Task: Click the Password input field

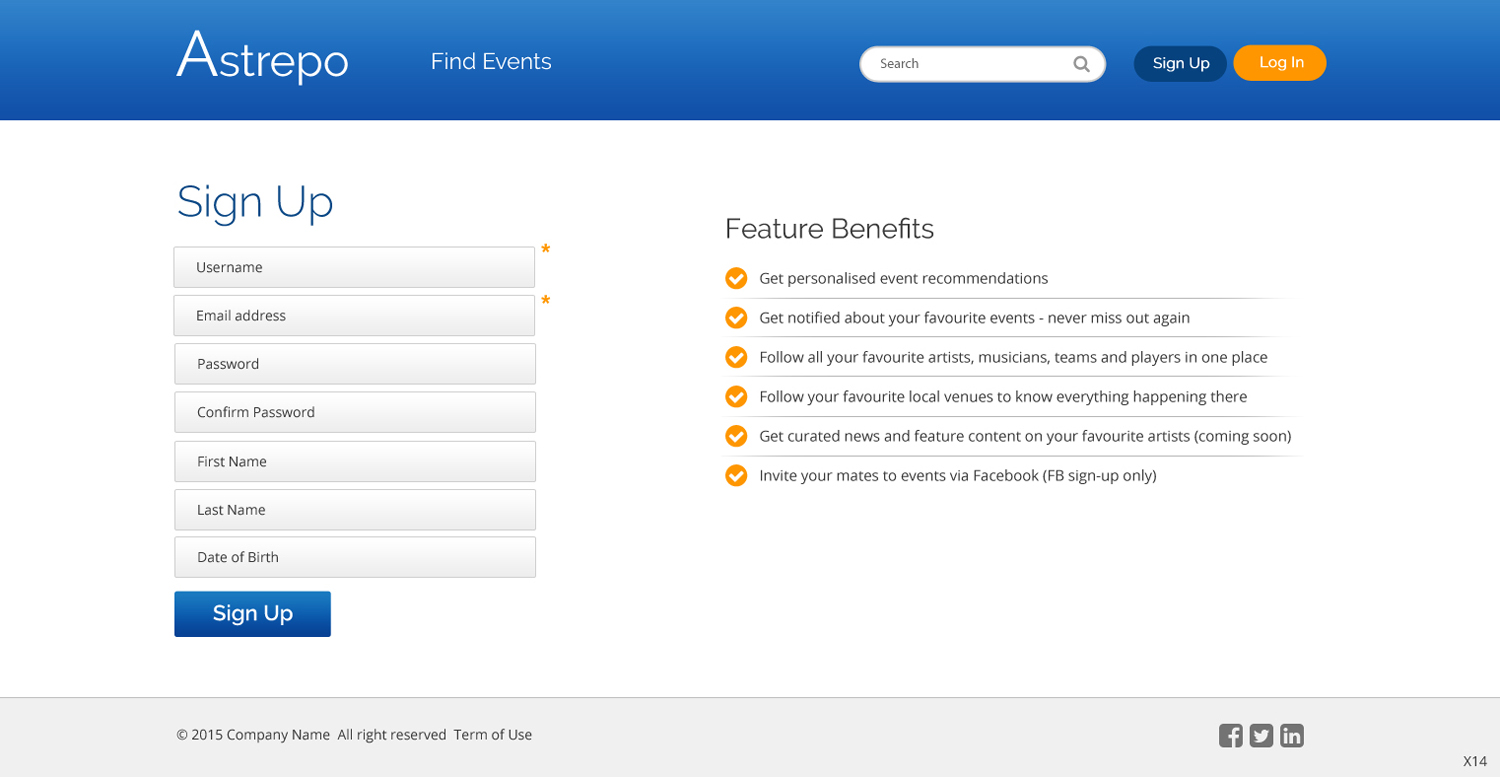Action: (x=355, y=364)
